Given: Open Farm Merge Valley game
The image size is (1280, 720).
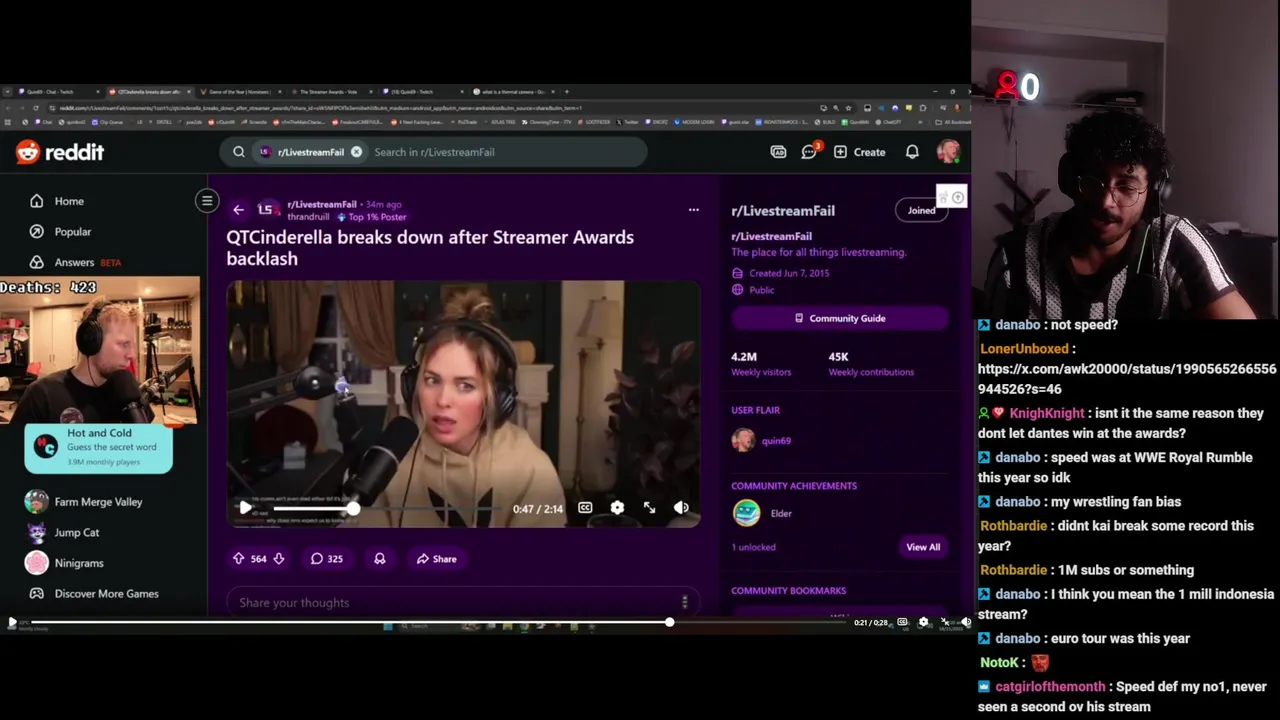Looking at the screenshot, I should tap(86, 502).
